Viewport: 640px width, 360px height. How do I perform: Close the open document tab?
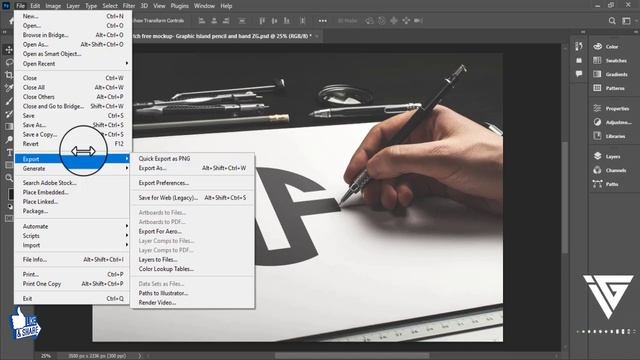tap(317, 36)
